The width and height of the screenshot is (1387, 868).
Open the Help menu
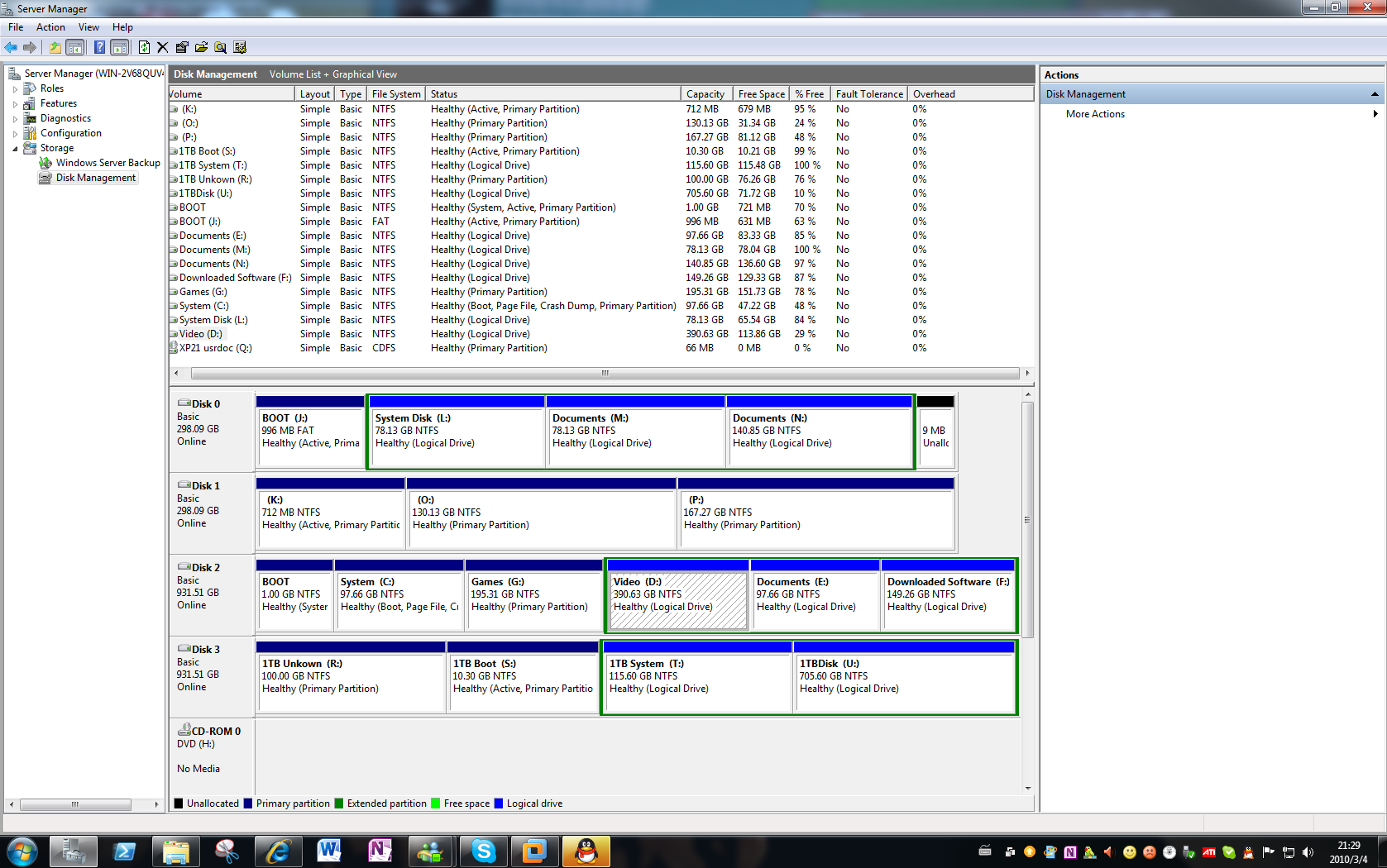(122, 27)
